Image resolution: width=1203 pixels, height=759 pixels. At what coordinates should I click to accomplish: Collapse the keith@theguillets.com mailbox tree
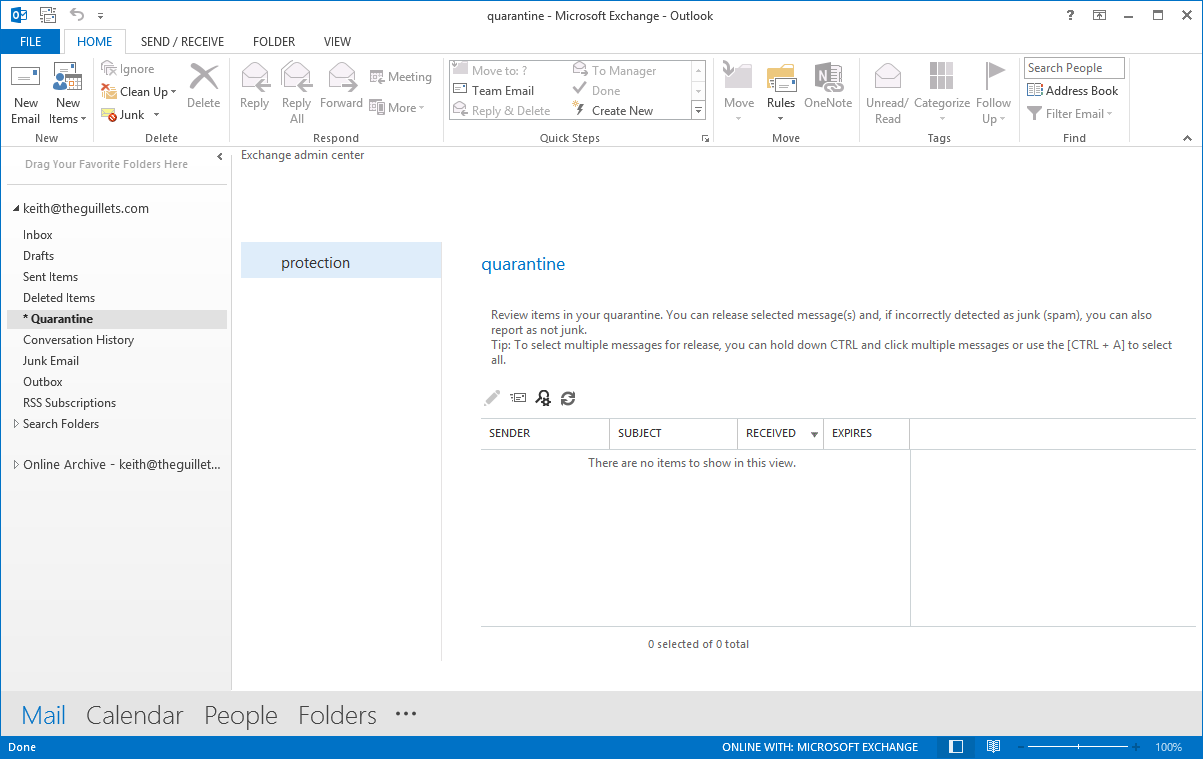point(15,208)
